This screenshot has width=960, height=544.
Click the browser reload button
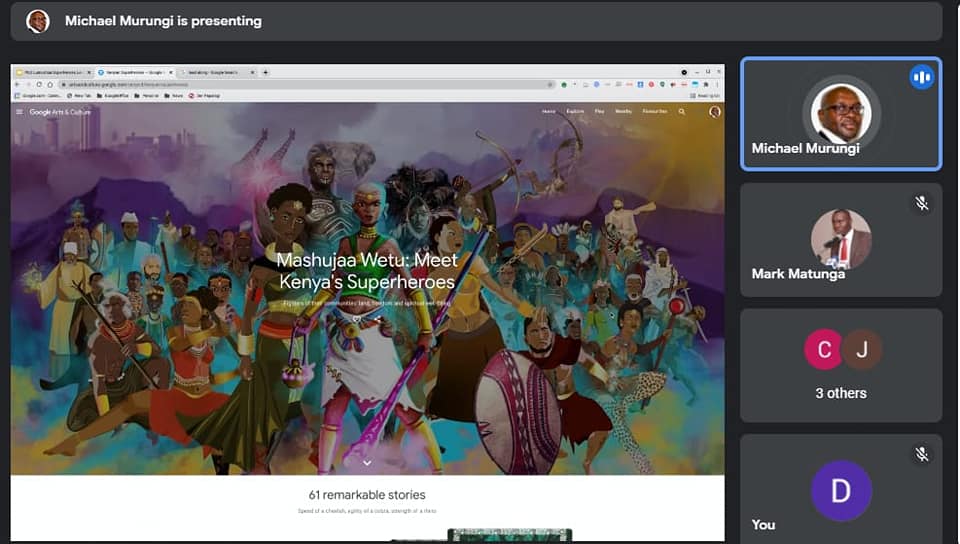click(x=38, y=85)
